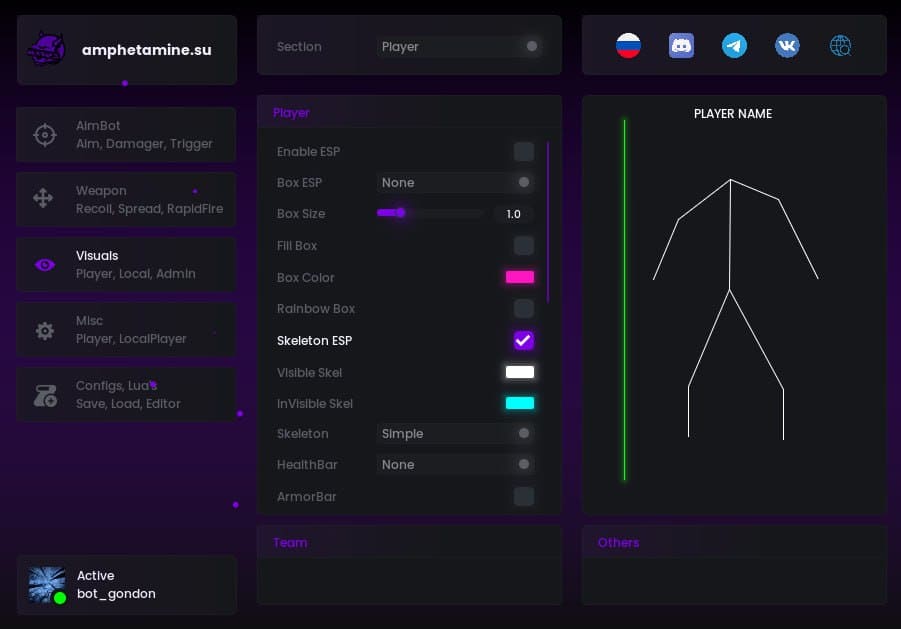Screen dimensions: 901x629
Task: Enable the Enable ESP checkbox
Action: [524, 152]
